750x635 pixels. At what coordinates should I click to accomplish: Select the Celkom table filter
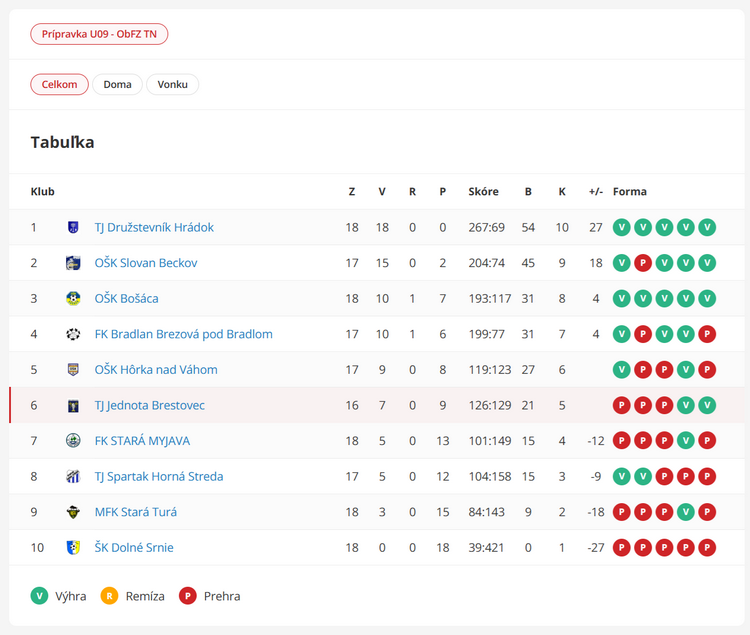pyautogui.click(x=59, y=85)
